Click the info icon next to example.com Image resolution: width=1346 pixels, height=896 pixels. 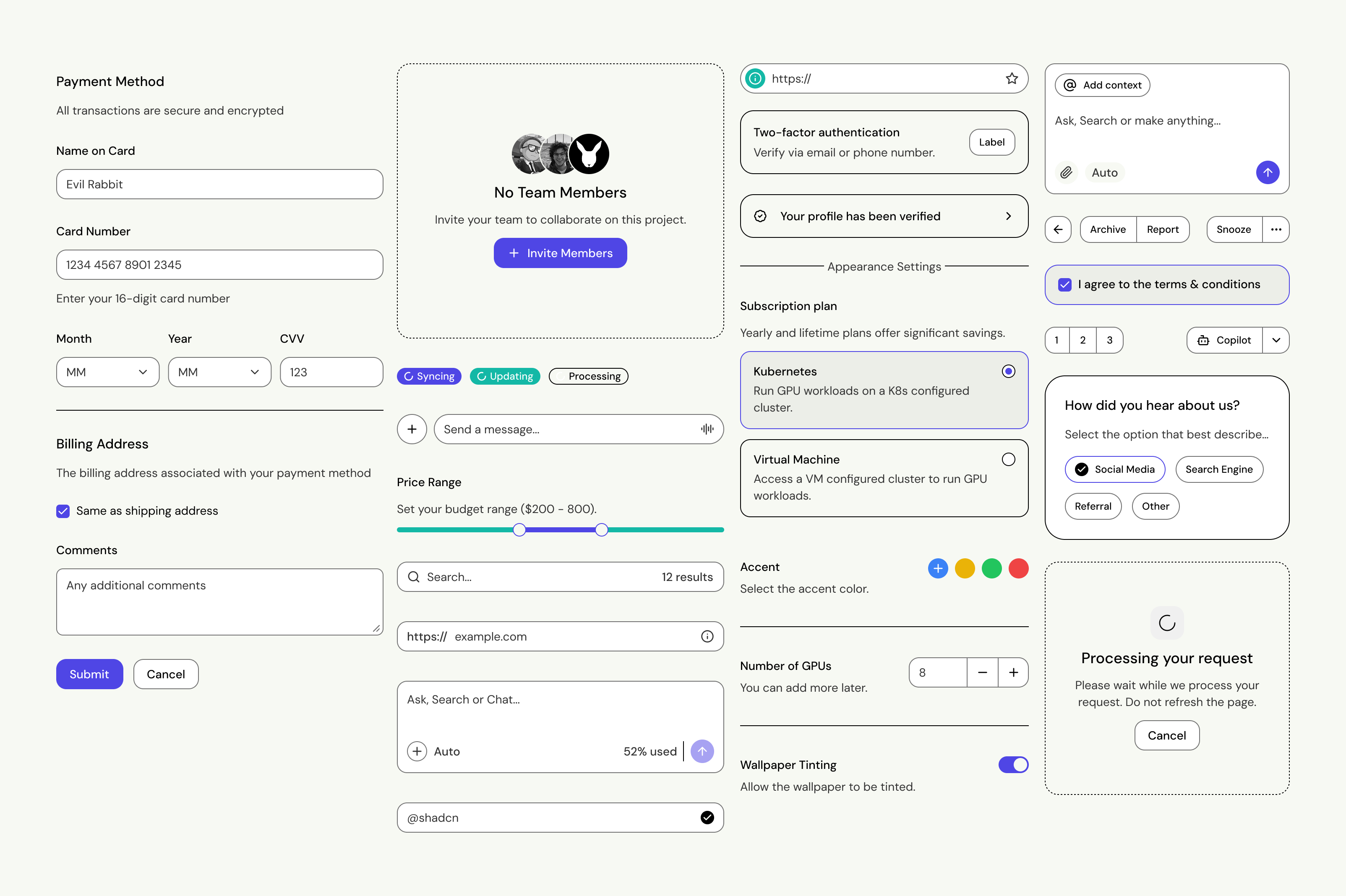(707, 636)
